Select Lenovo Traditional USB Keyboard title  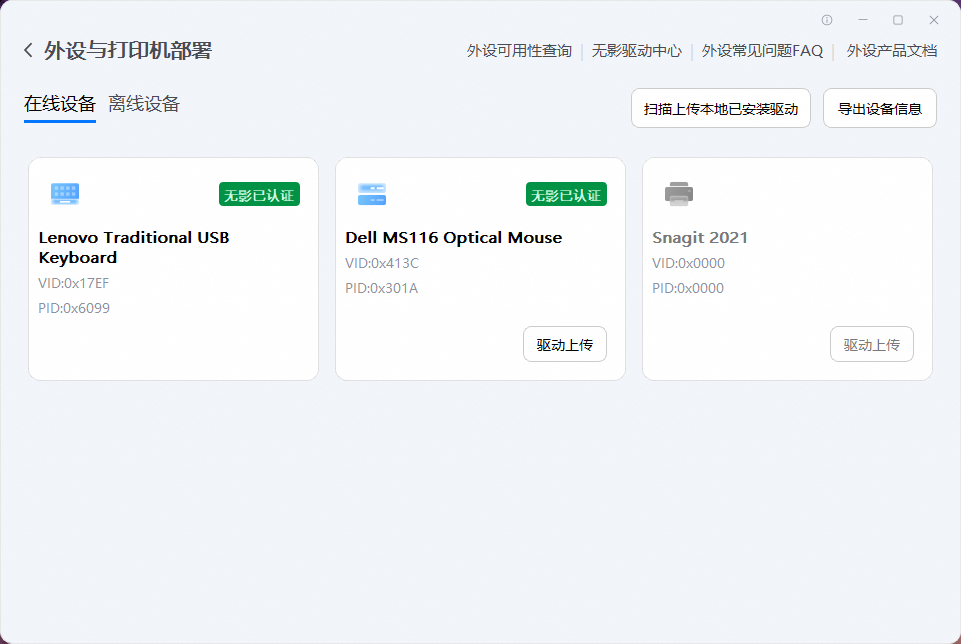tap(134, 248)
